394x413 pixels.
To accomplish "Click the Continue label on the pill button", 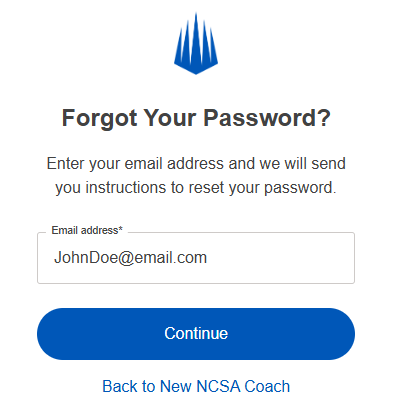I will (196, 333).
